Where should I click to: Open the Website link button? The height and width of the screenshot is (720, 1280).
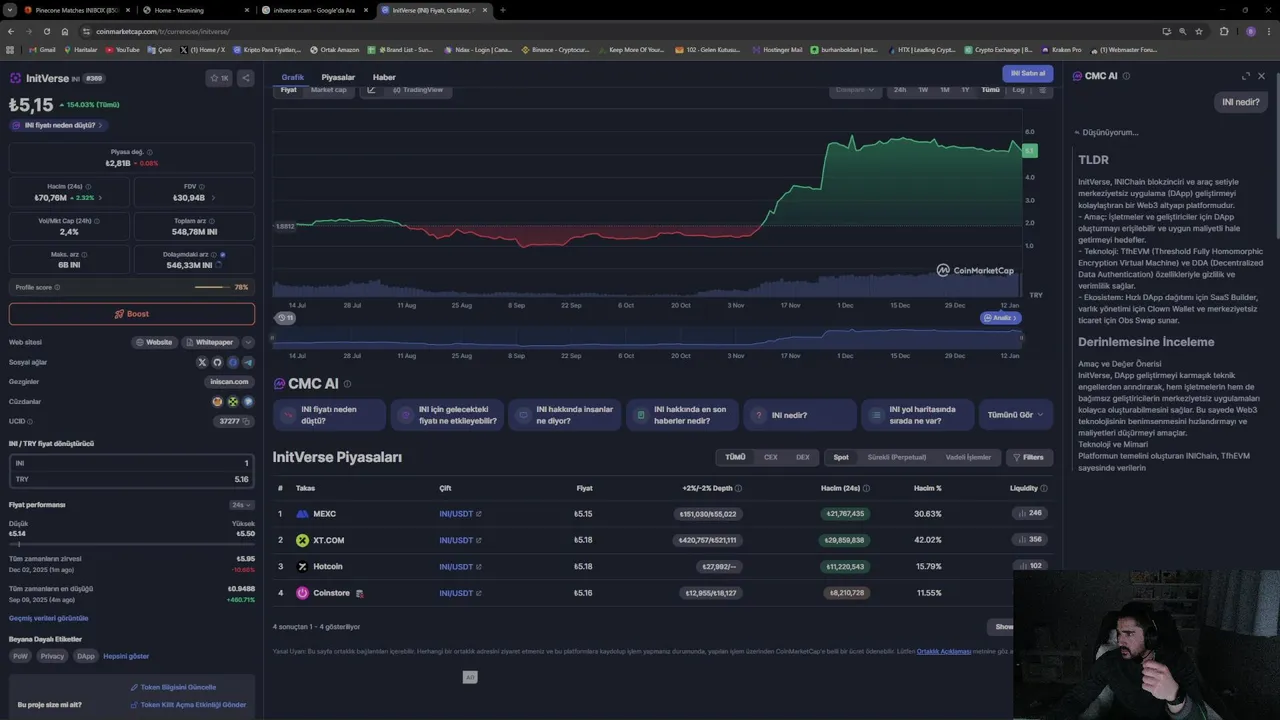click(154, 342)
